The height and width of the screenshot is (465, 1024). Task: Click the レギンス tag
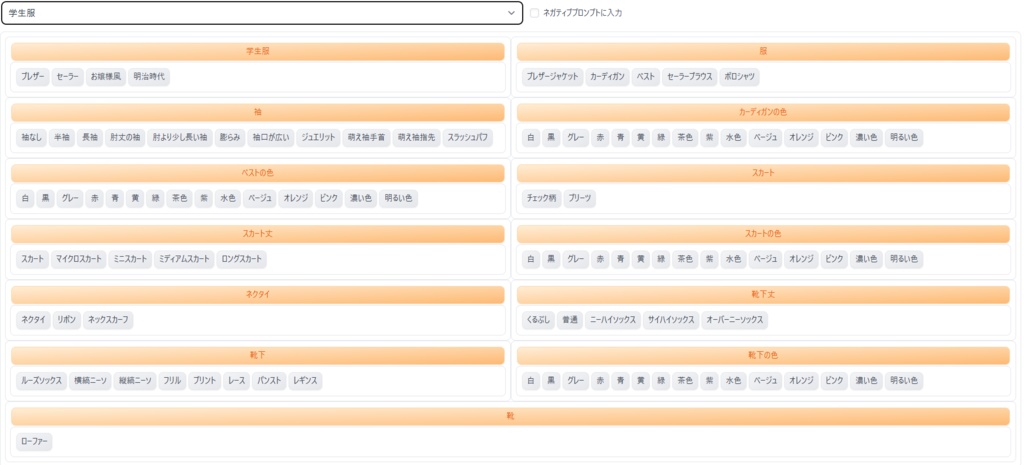306,381
